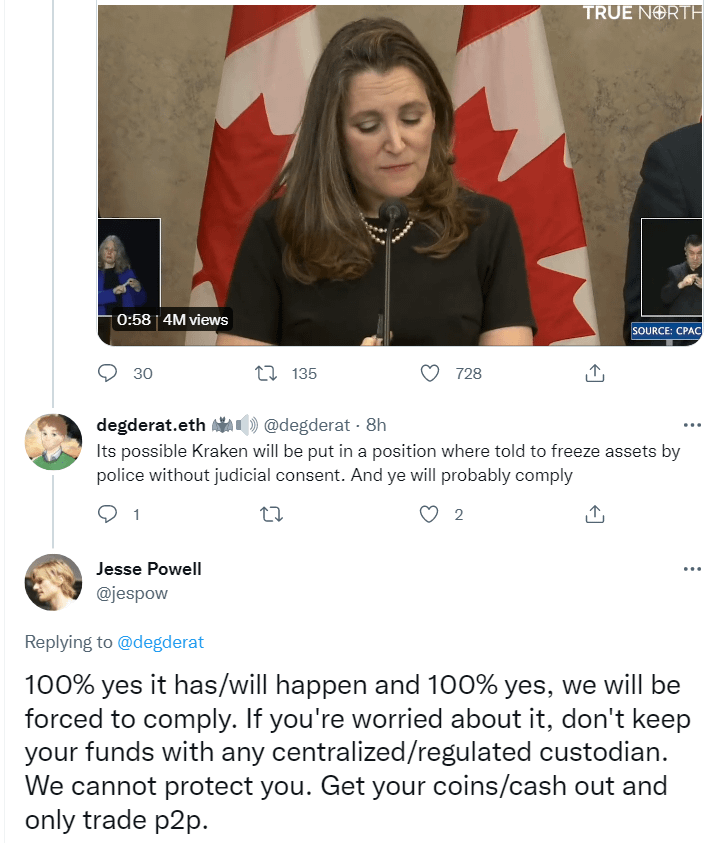The width and height of the screenshot is (711, 843).
Task: Share degderat.eth's tweet
Action: click(x=594, y=515)
